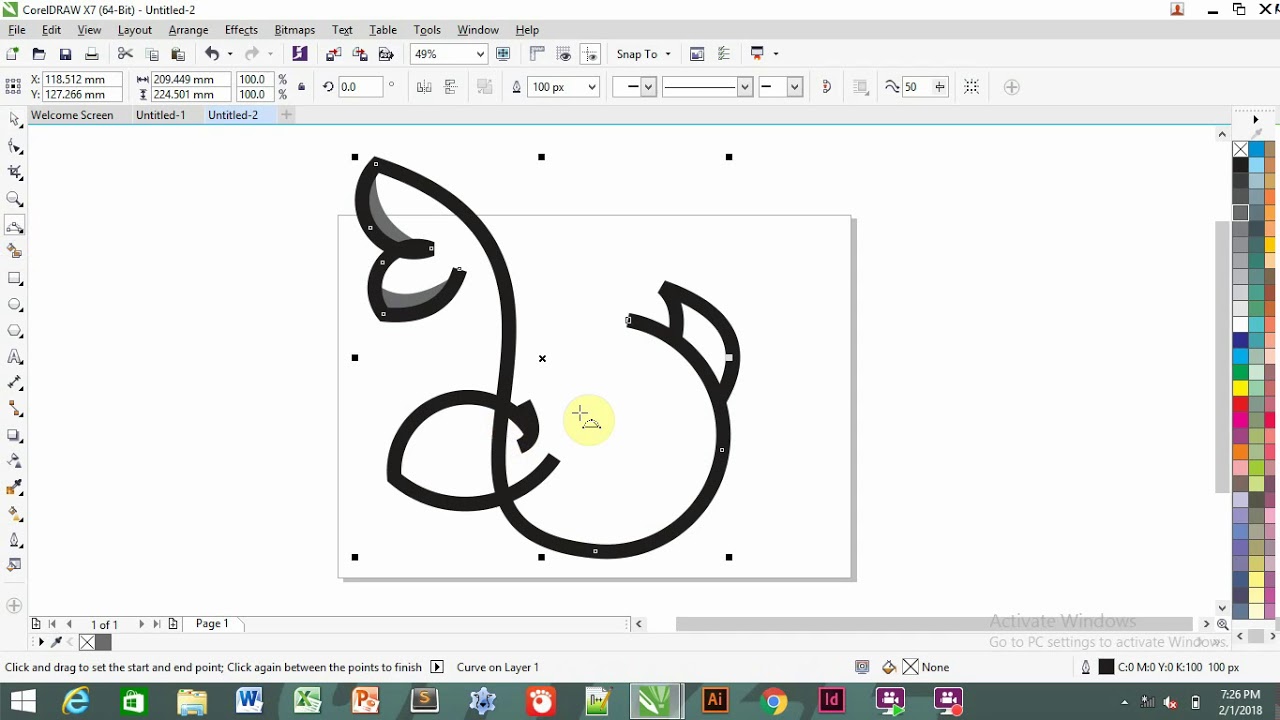This screenshot has height=720, width=1280.
Task: Open the Application Launcher dropdown arrow
Action: click(x=775, y=54)
